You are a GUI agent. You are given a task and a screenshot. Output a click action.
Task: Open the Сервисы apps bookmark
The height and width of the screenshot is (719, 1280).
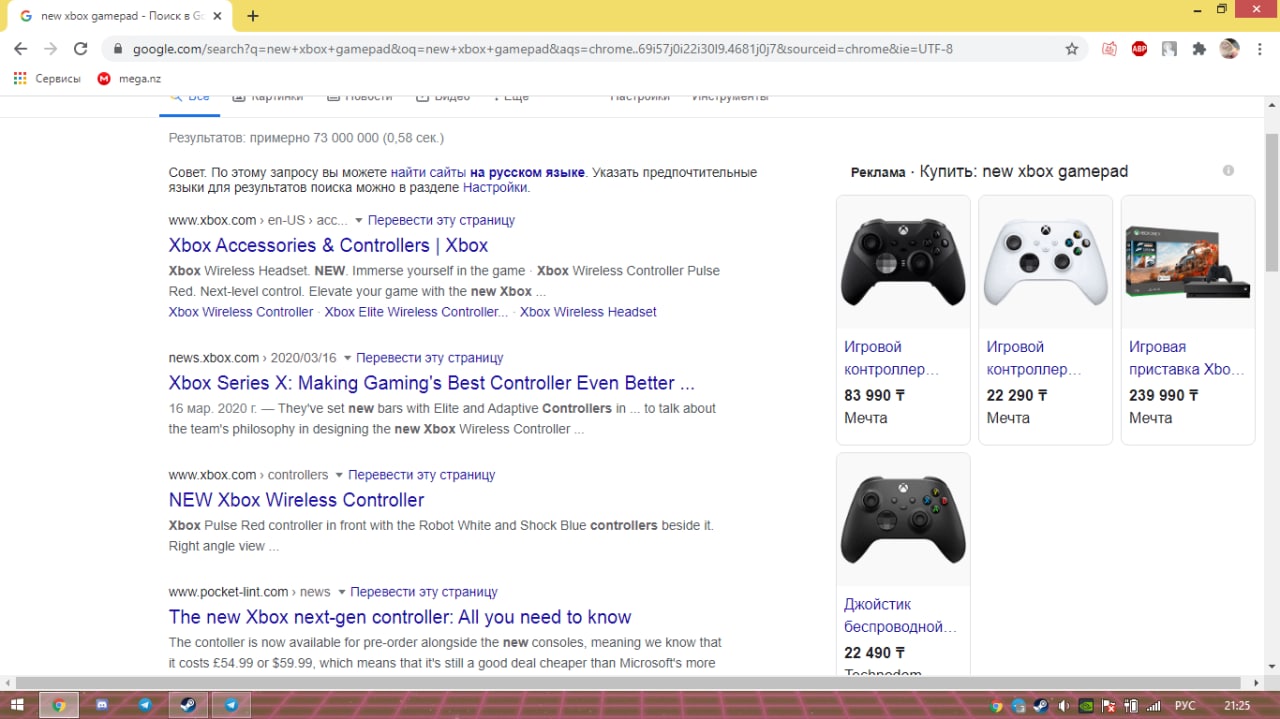tap(47, 78)
